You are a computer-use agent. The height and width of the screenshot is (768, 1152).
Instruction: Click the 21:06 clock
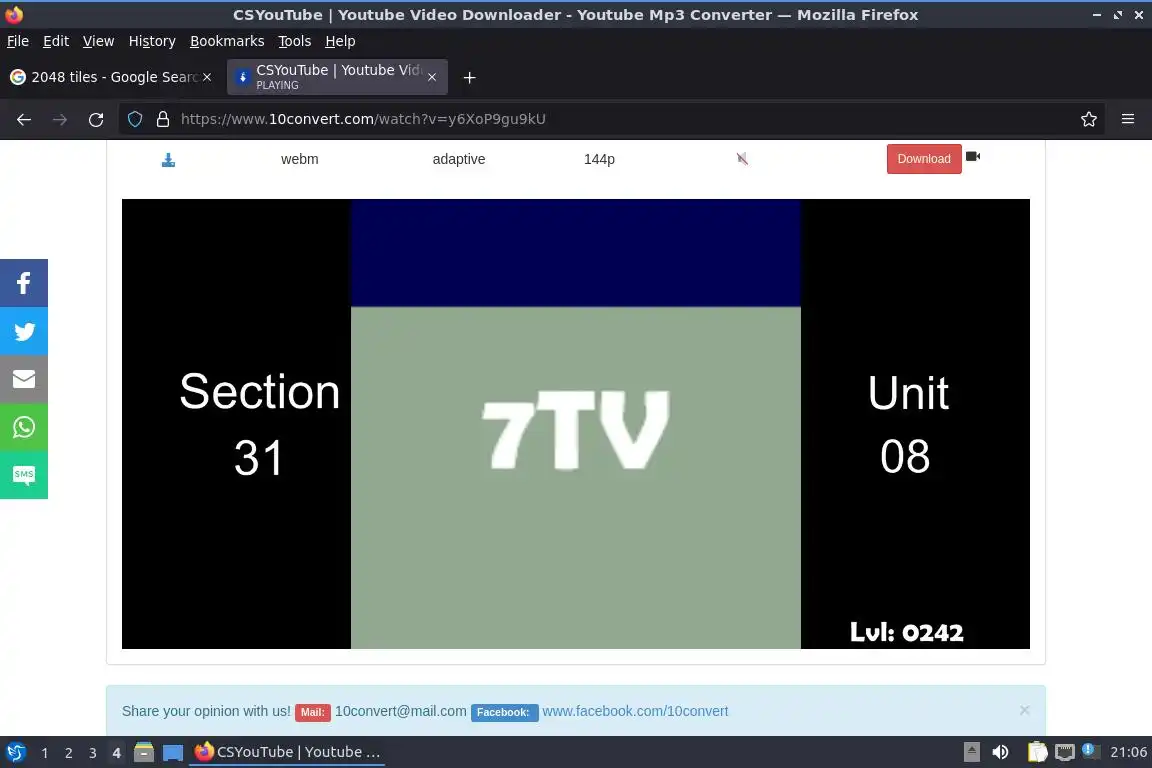coord(1128,752)
